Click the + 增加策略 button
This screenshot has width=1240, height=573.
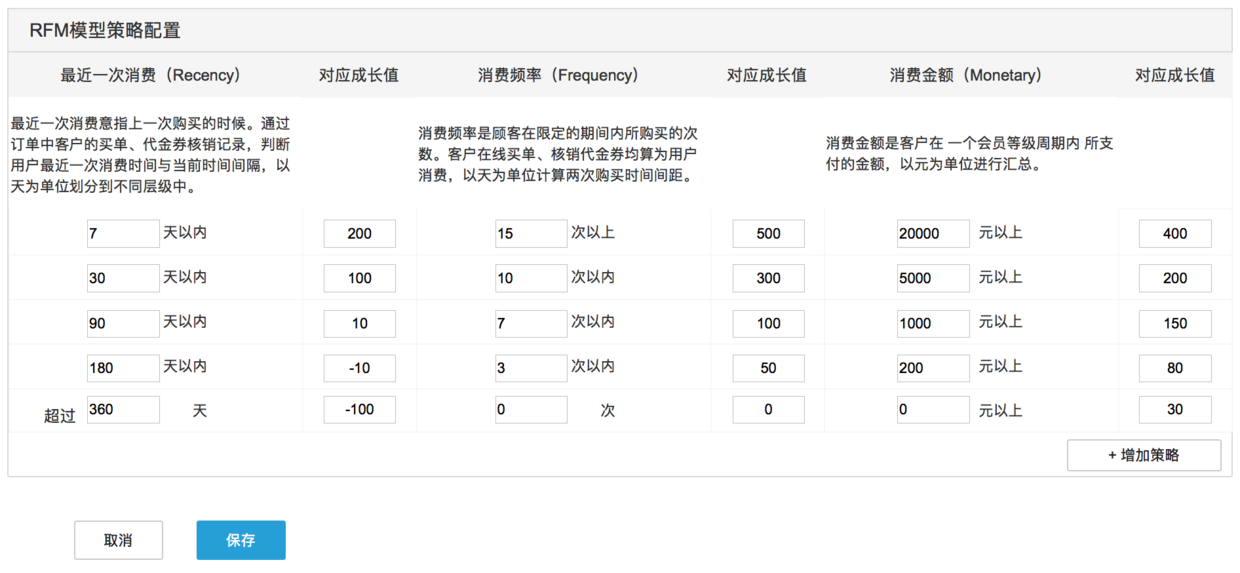(x=1144, y=455)
